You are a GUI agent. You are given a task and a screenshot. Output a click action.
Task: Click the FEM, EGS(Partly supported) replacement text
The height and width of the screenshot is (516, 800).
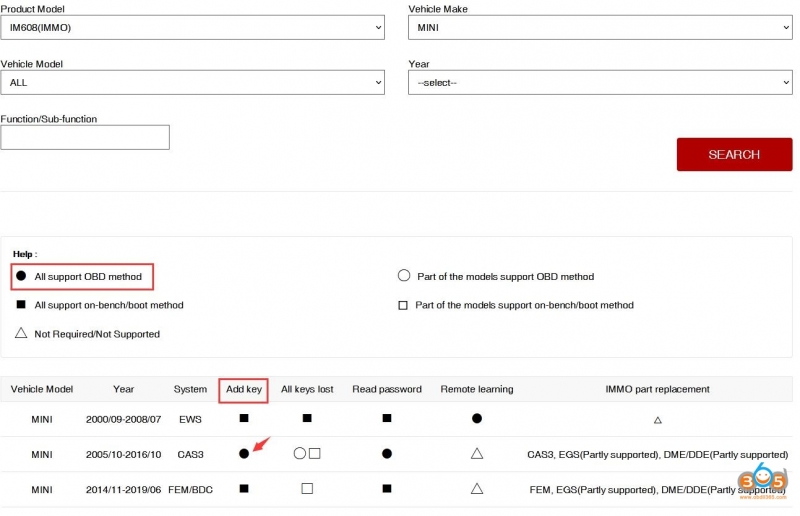(x=657, y=489)
